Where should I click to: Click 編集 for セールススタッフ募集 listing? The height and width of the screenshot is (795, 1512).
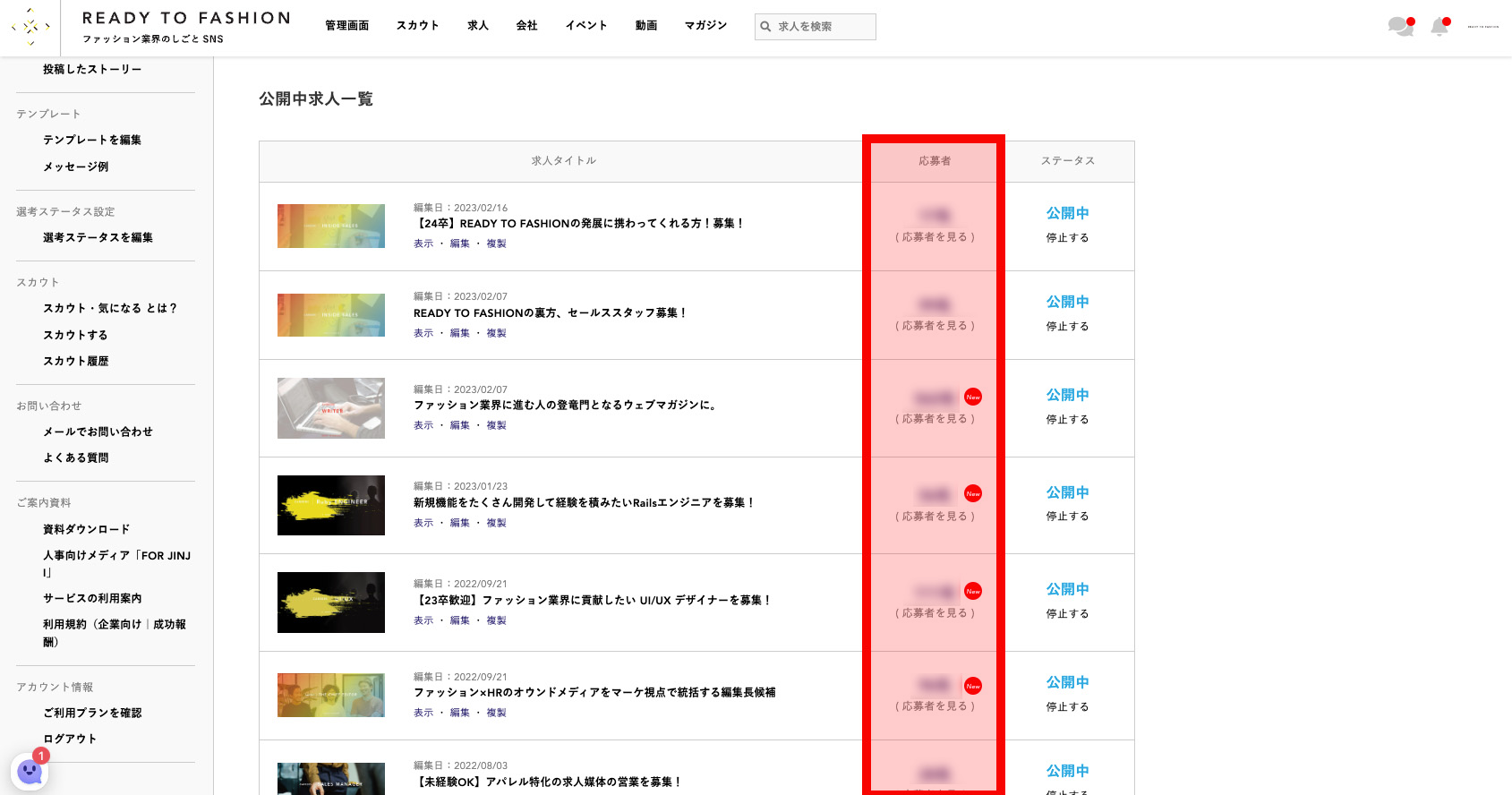[460, 333]
